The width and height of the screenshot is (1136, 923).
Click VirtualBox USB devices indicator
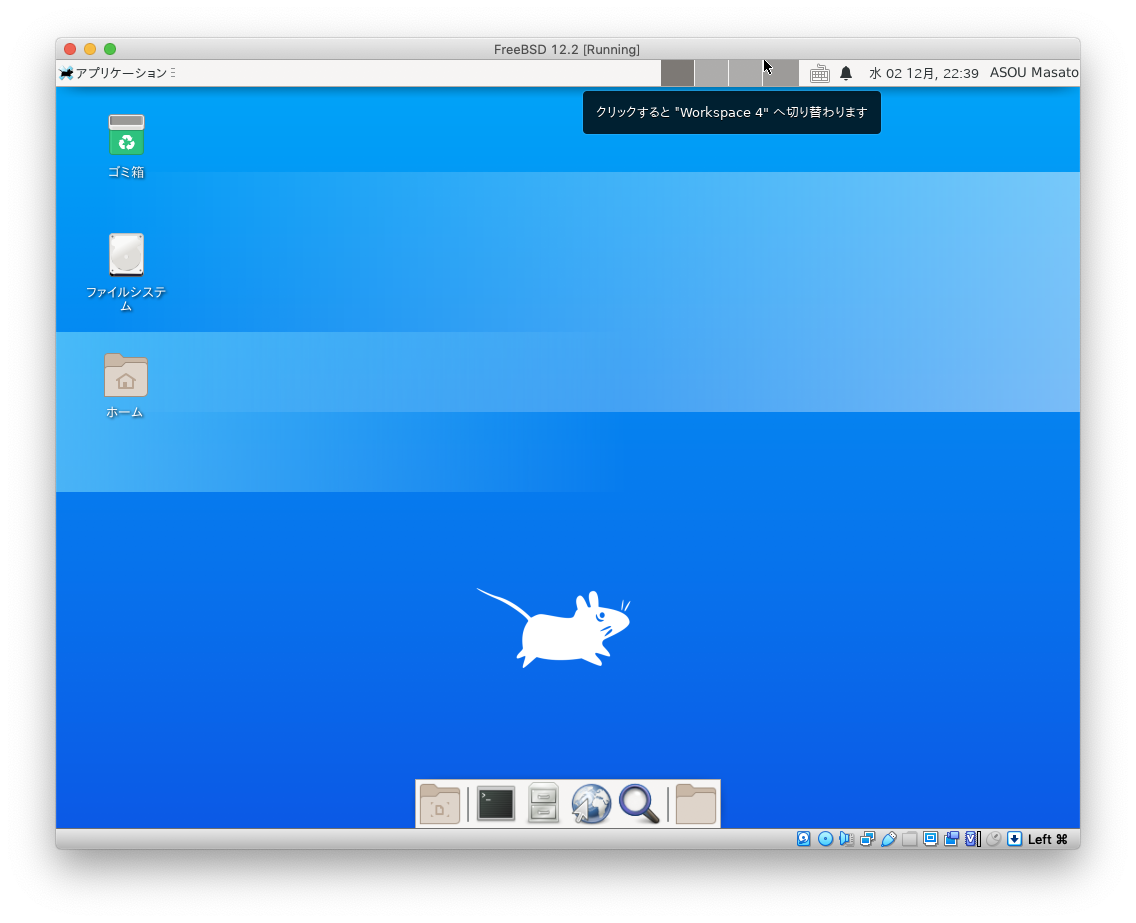click(889, 839)
